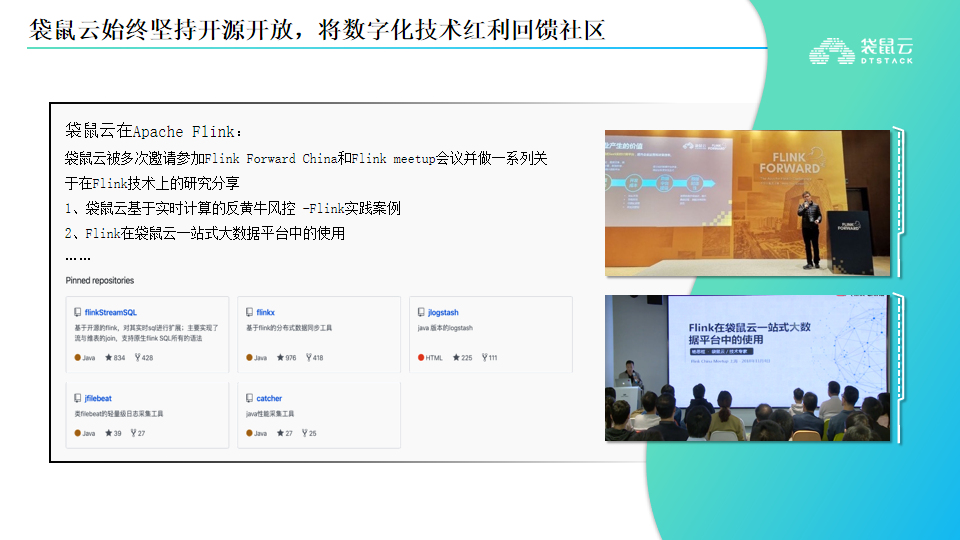Click the Java language dot in flinkStreamSQL card
The height and width of the screenshot is (540, 960).
pos(78,358)
